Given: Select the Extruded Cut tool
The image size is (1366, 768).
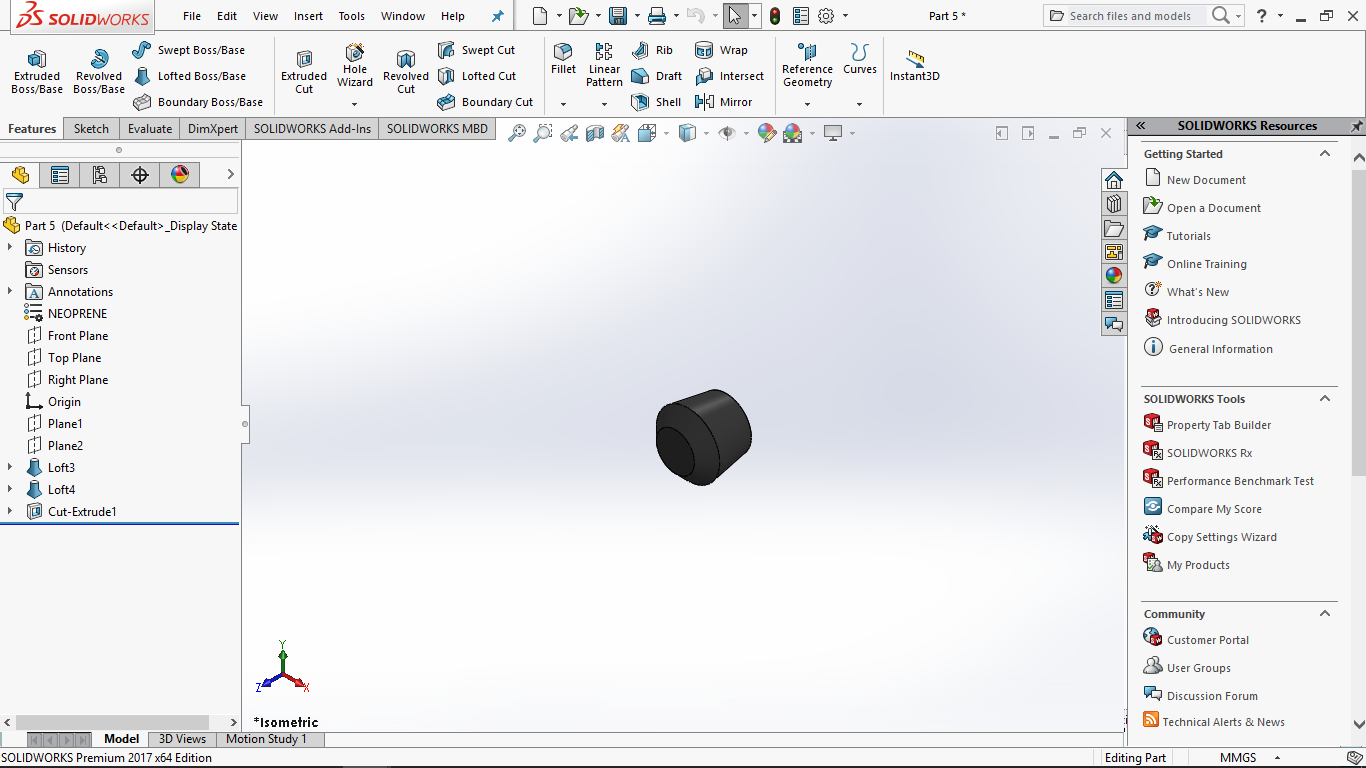Looking at the screenshot, I should point(304,72).
